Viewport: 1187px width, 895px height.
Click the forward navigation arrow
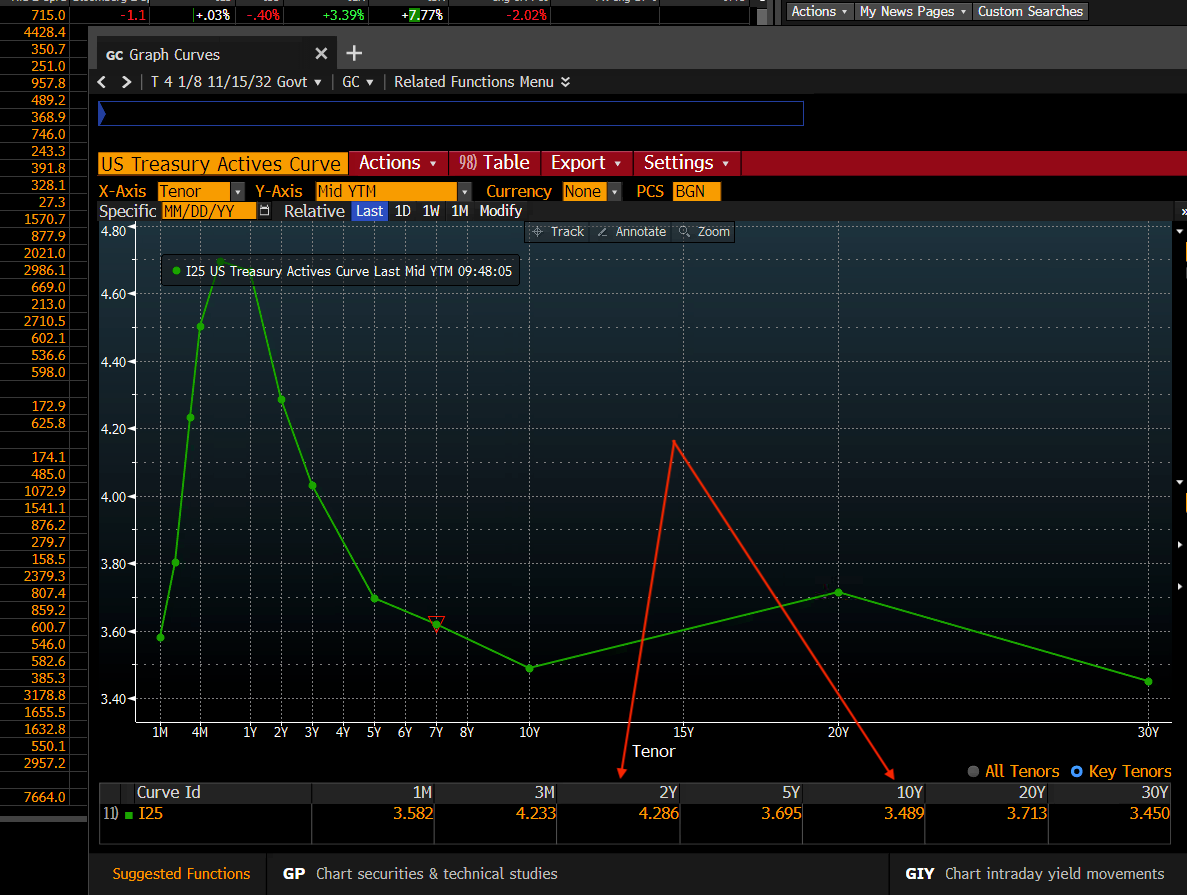click(x=126, y=82)
